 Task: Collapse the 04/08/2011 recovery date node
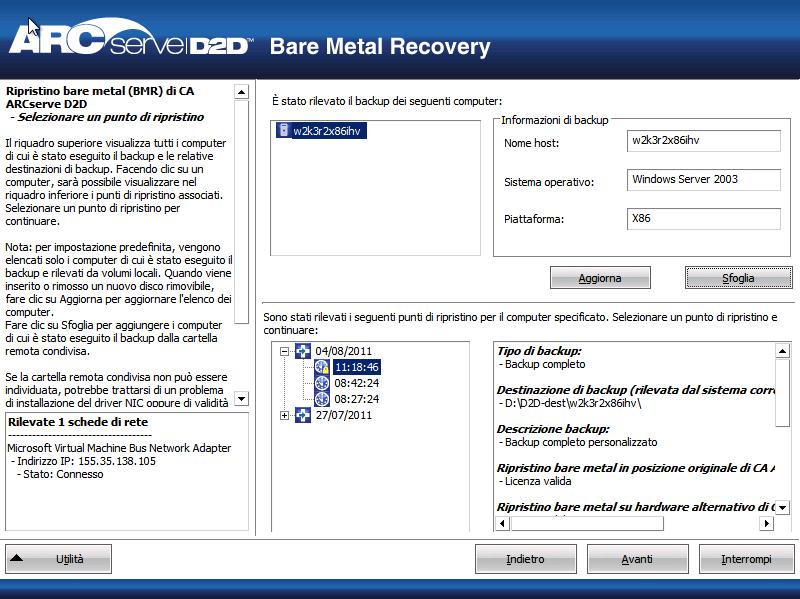pos(285,351)
